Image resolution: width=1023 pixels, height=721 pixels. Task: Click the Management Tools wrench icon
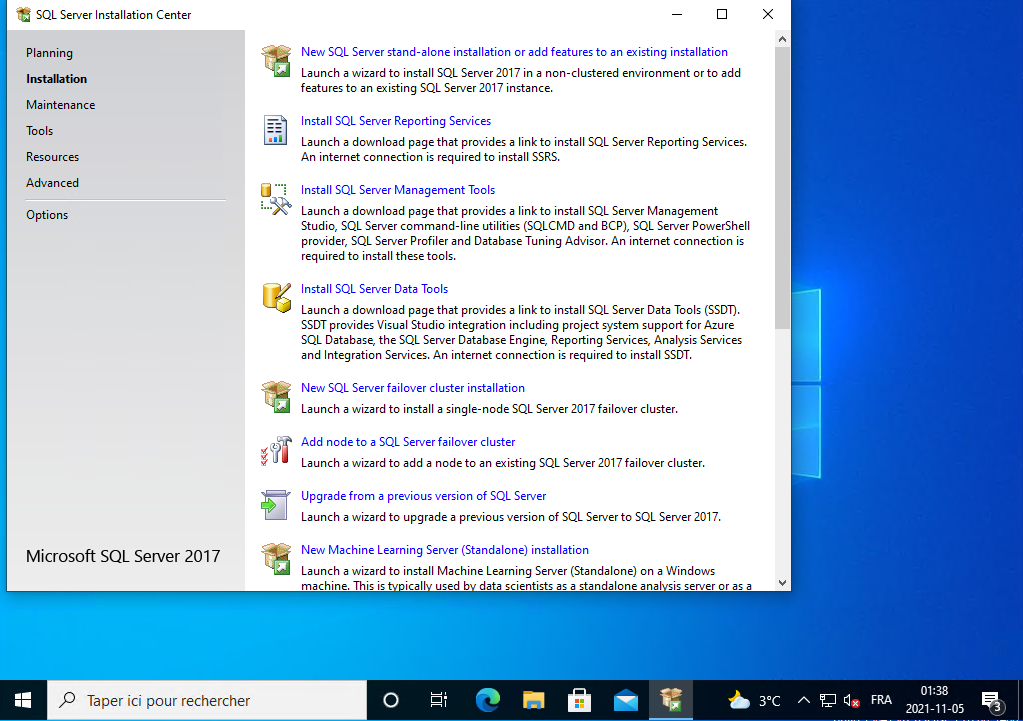(x=276, y=199)
